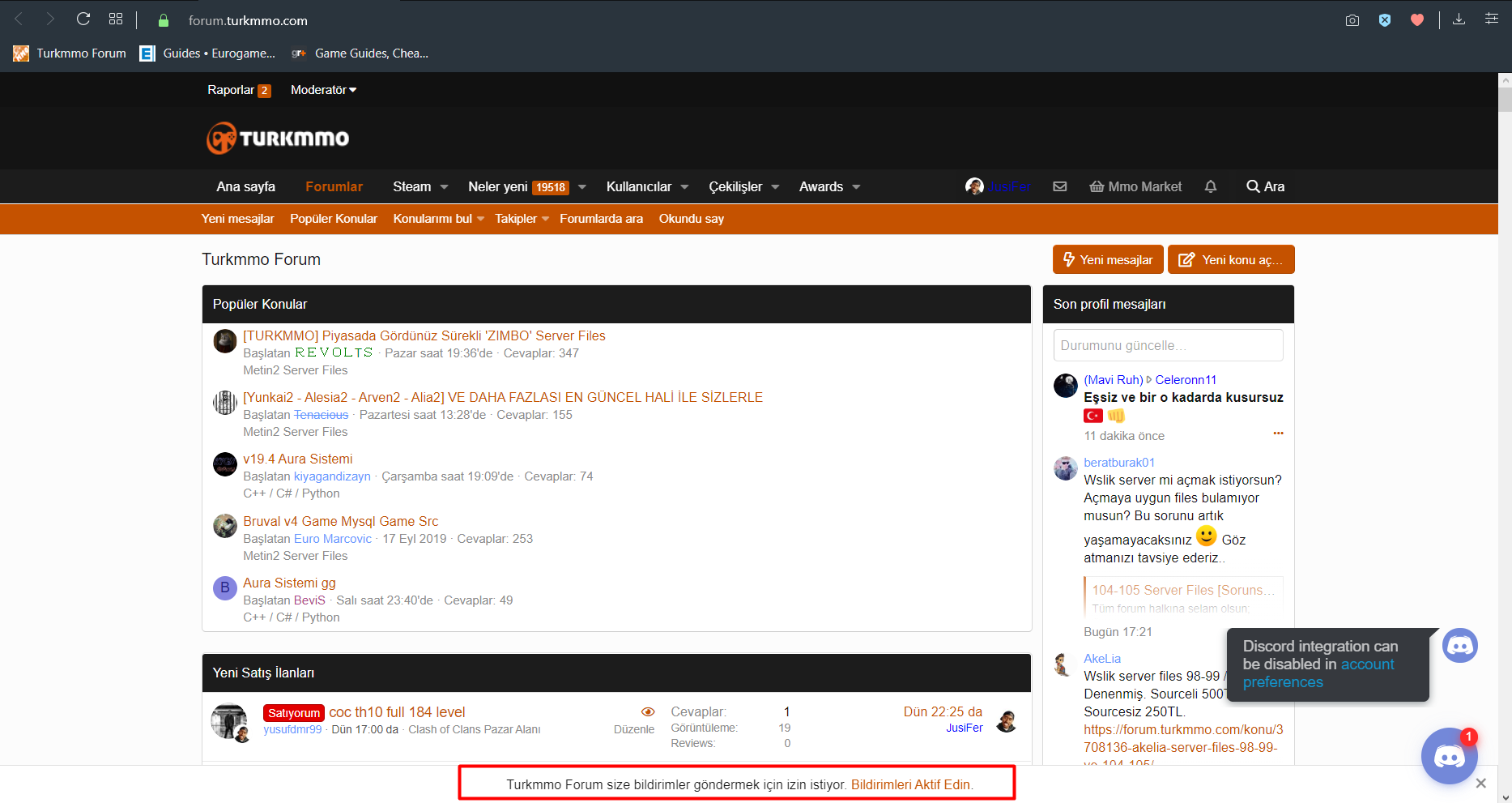Screen dimensions: 1512x803
Task: Dismiss the notification permission bar
Action: pyautogui.click(x=1480, y=784)
